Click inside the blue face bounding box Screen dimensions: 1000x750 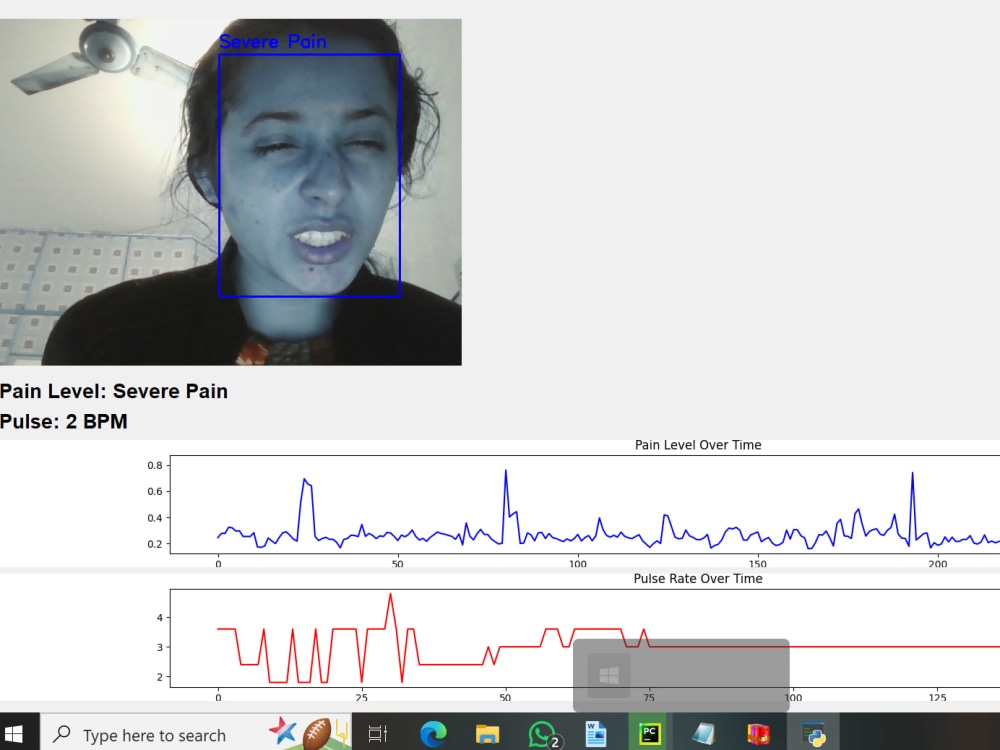pos(308,175)
